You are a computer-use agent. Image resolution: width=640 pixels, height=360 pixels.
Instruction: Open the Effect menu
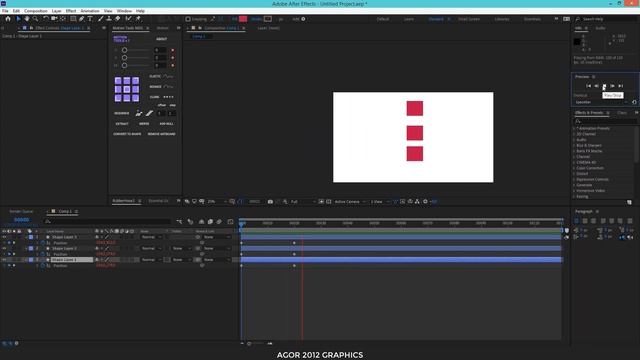pos(71,11)
